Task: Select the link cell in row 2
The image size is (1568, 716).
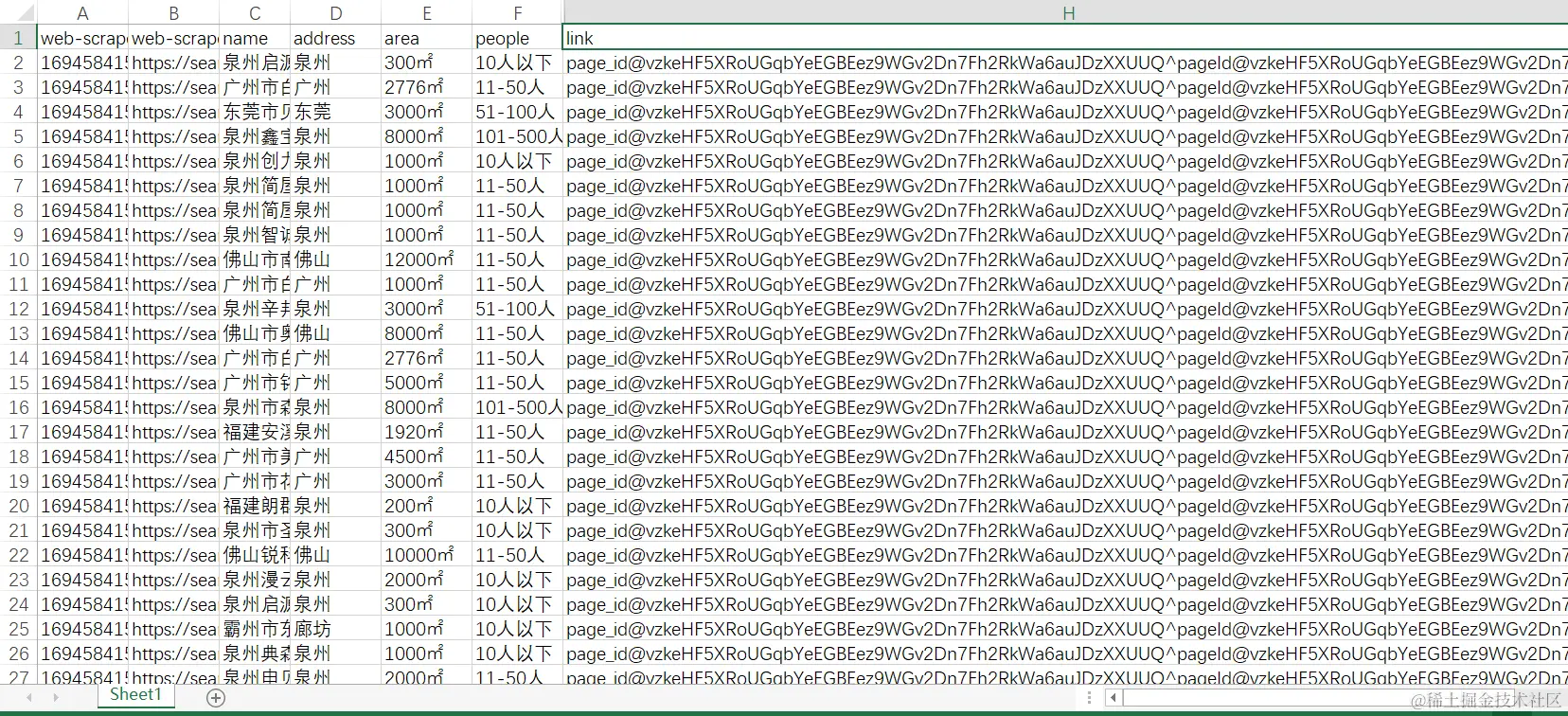Action: coord(1066,63)
